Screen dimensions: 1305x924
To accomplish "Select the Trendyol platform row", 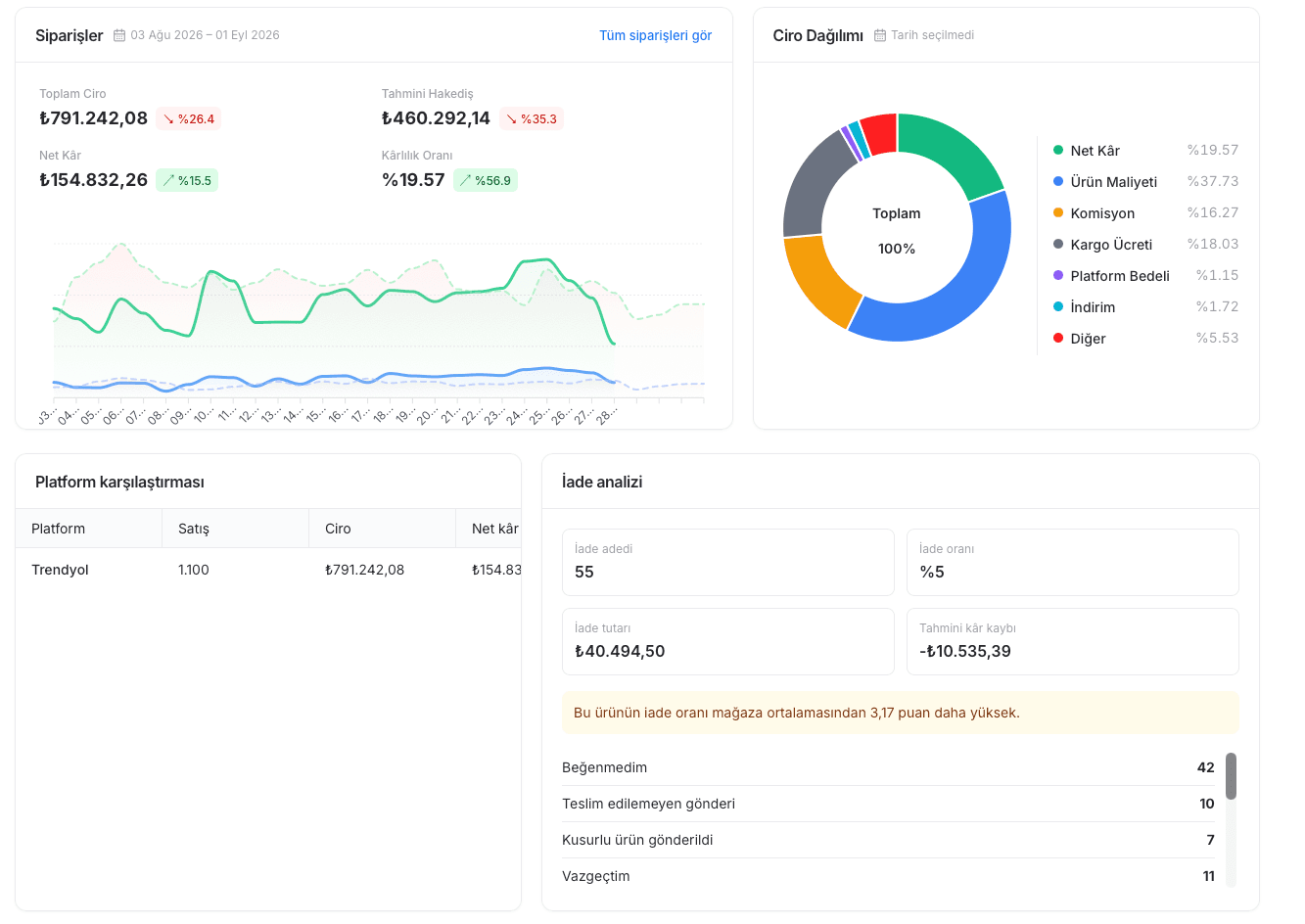I will [268, 570].
